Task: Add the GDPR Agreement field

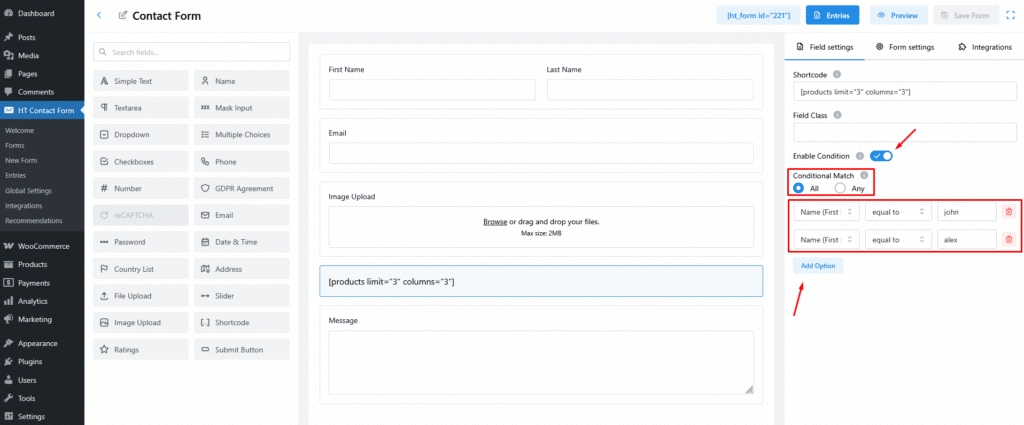Action: coord(241,188)
